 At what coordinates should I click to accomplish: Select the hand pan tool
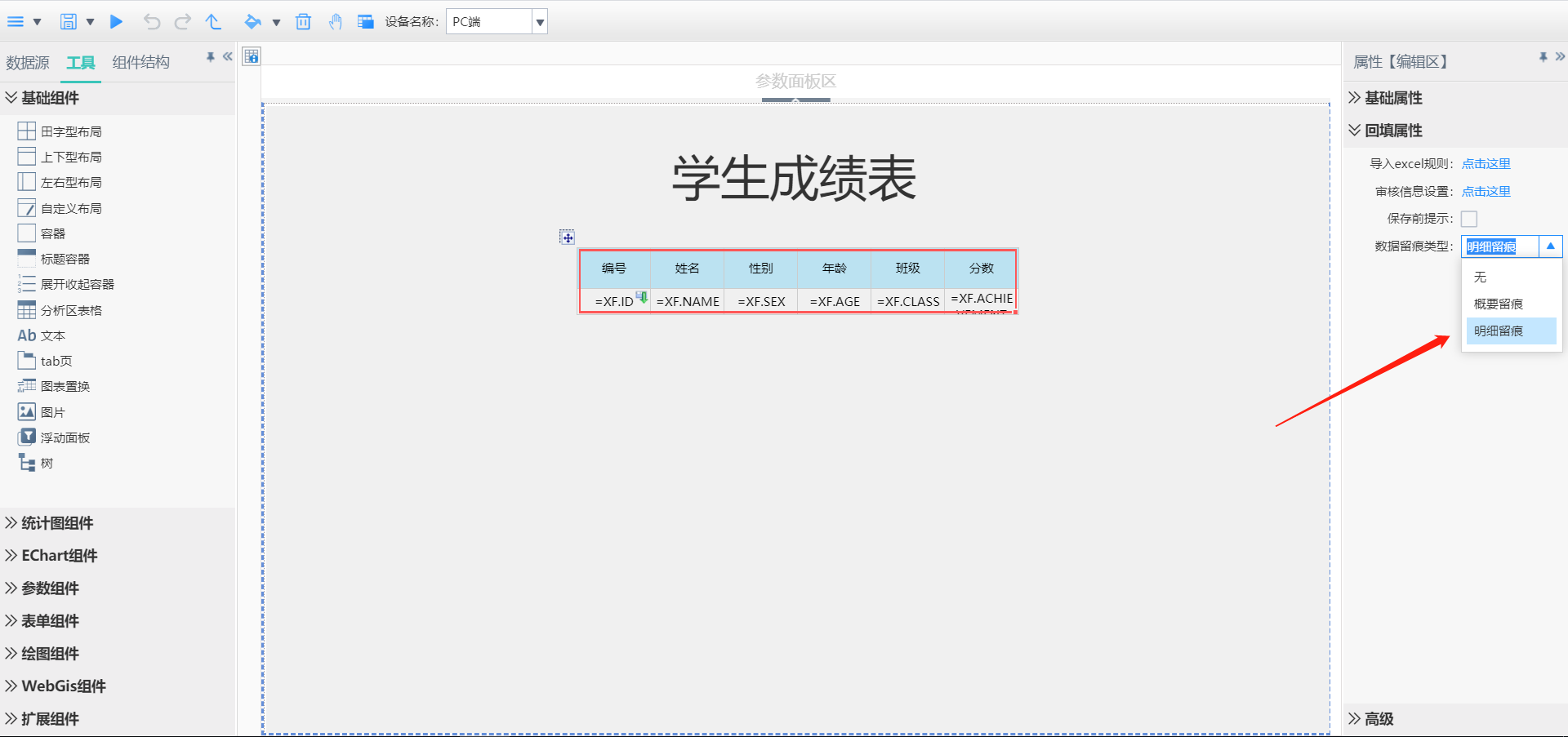coord(335,22)
